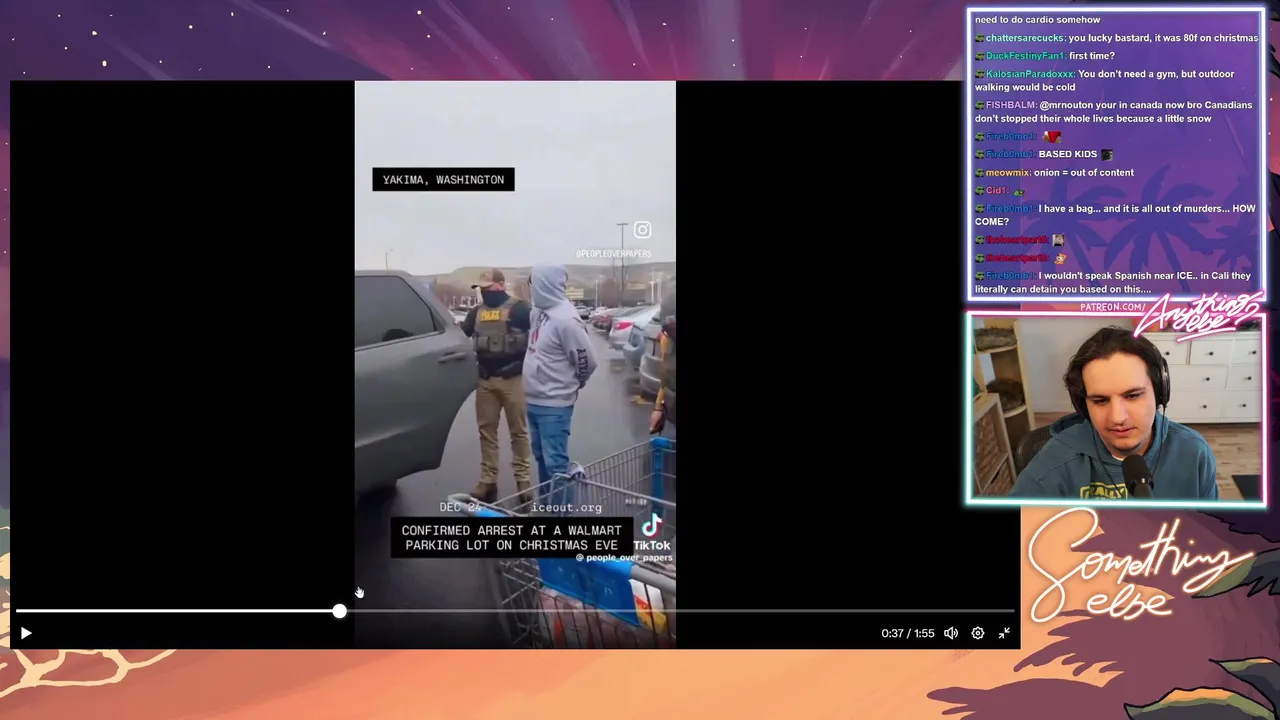The height and width of the screenshot is (720, 1280).
Task: Click the chat message 'first time?'
Action: tap(1092, 56)
